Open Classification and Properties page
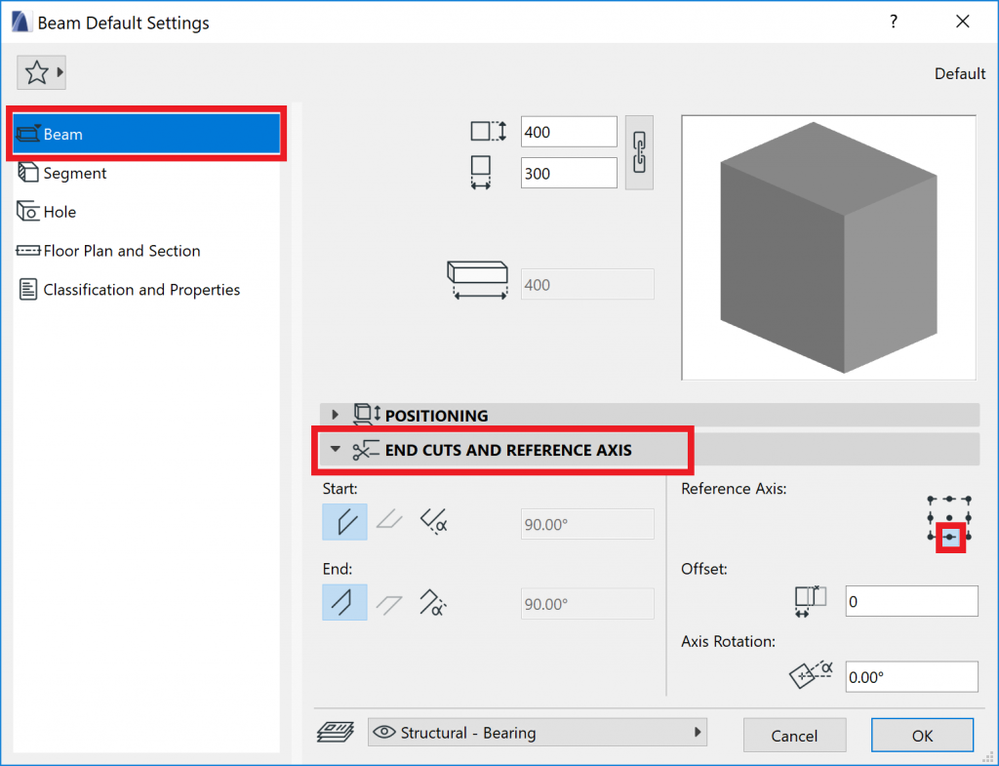The image size is (999, 766). point(147,289)
